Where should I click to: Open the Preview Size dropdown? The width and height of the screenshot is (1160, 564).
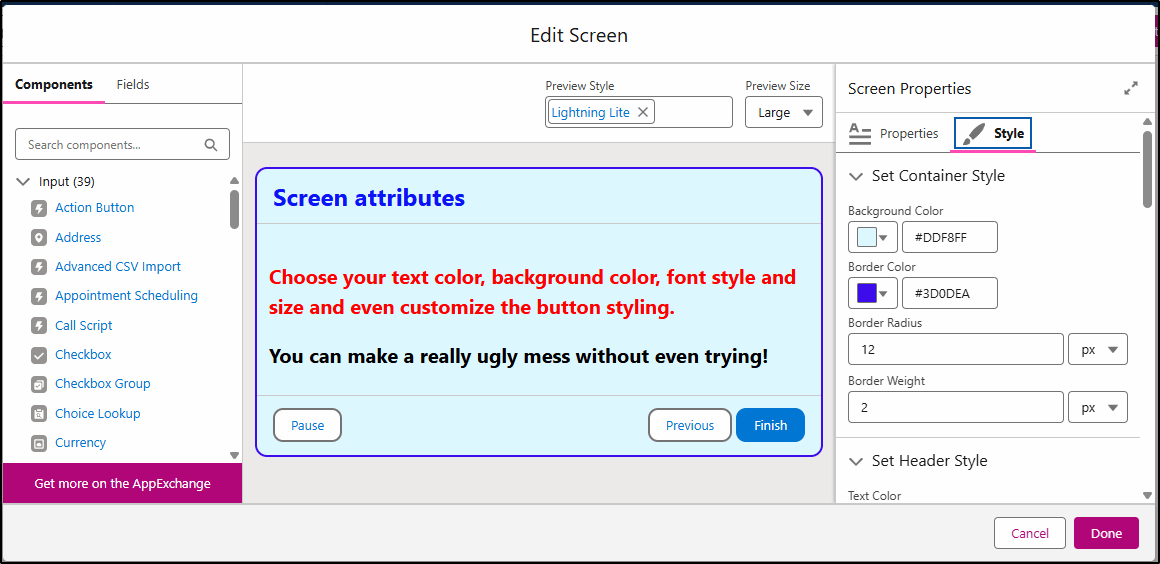pos(783,113)
